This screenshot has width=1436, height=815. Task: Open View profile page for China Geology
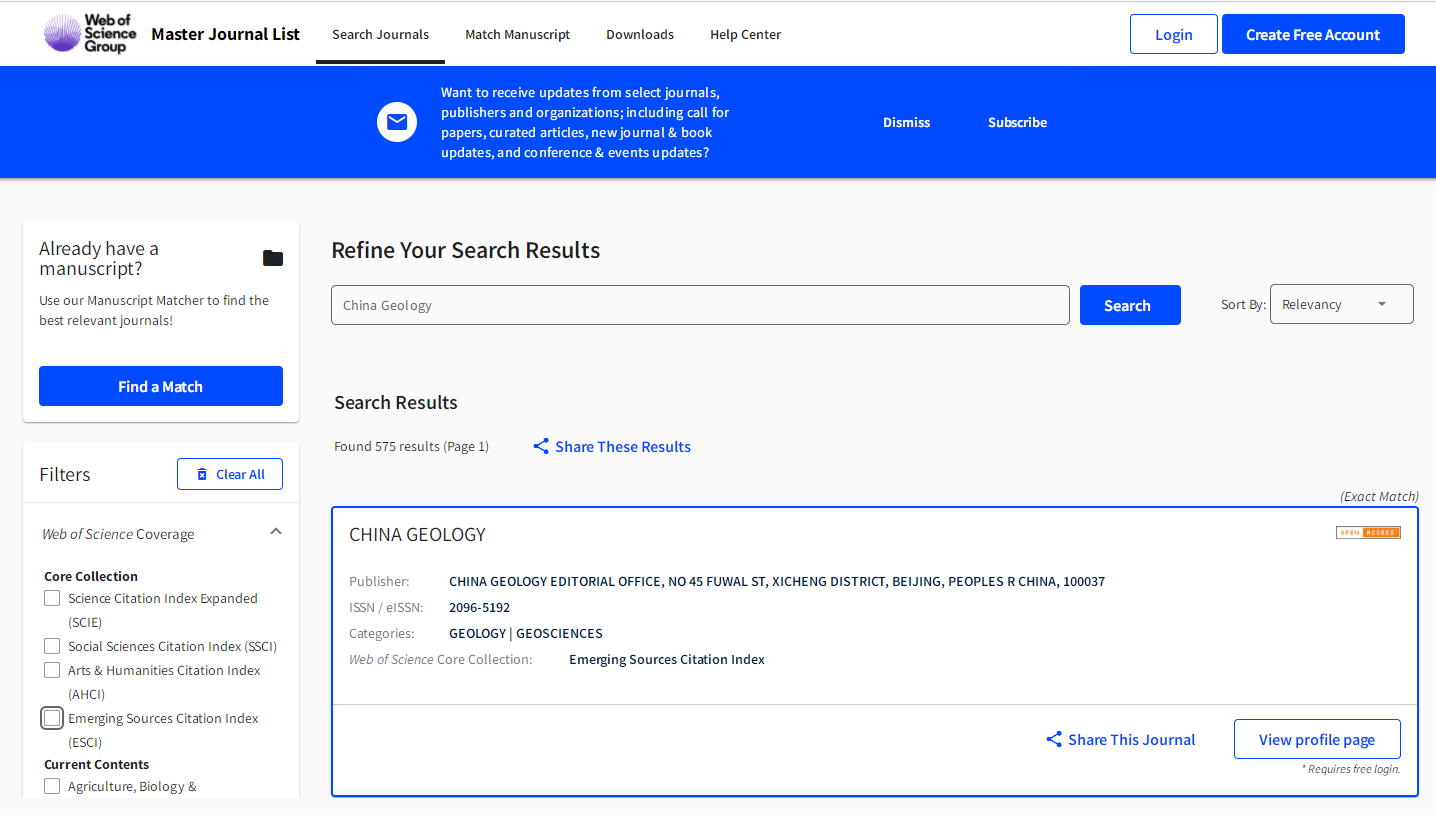pyautogui.click(x=1317, y=739)
